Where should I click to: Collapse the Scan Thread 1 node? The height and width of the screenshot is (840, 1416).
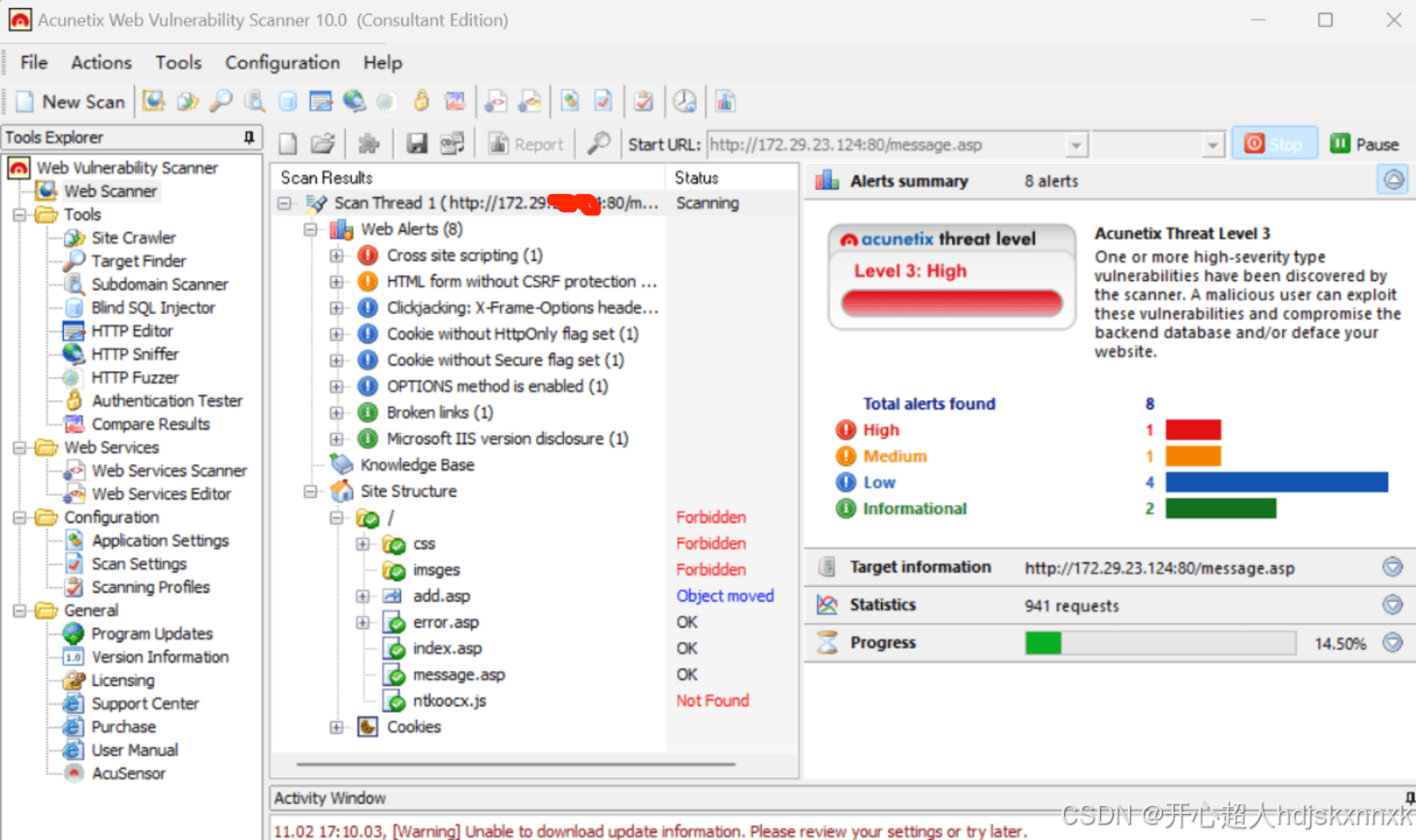[285, 203]
